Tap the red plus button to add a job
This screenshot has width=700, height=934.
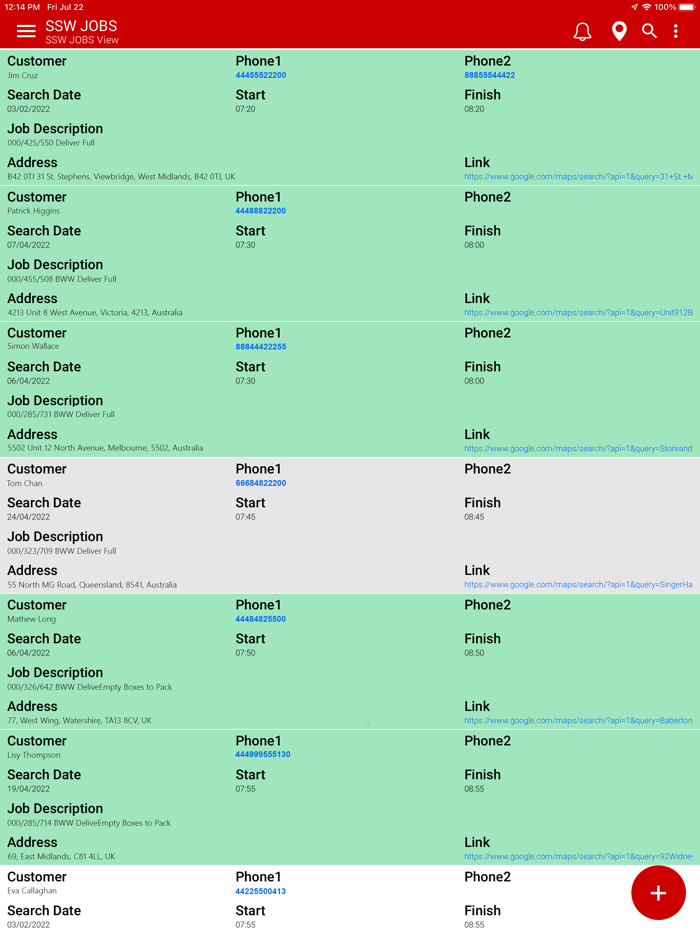(x=658, y=892)
